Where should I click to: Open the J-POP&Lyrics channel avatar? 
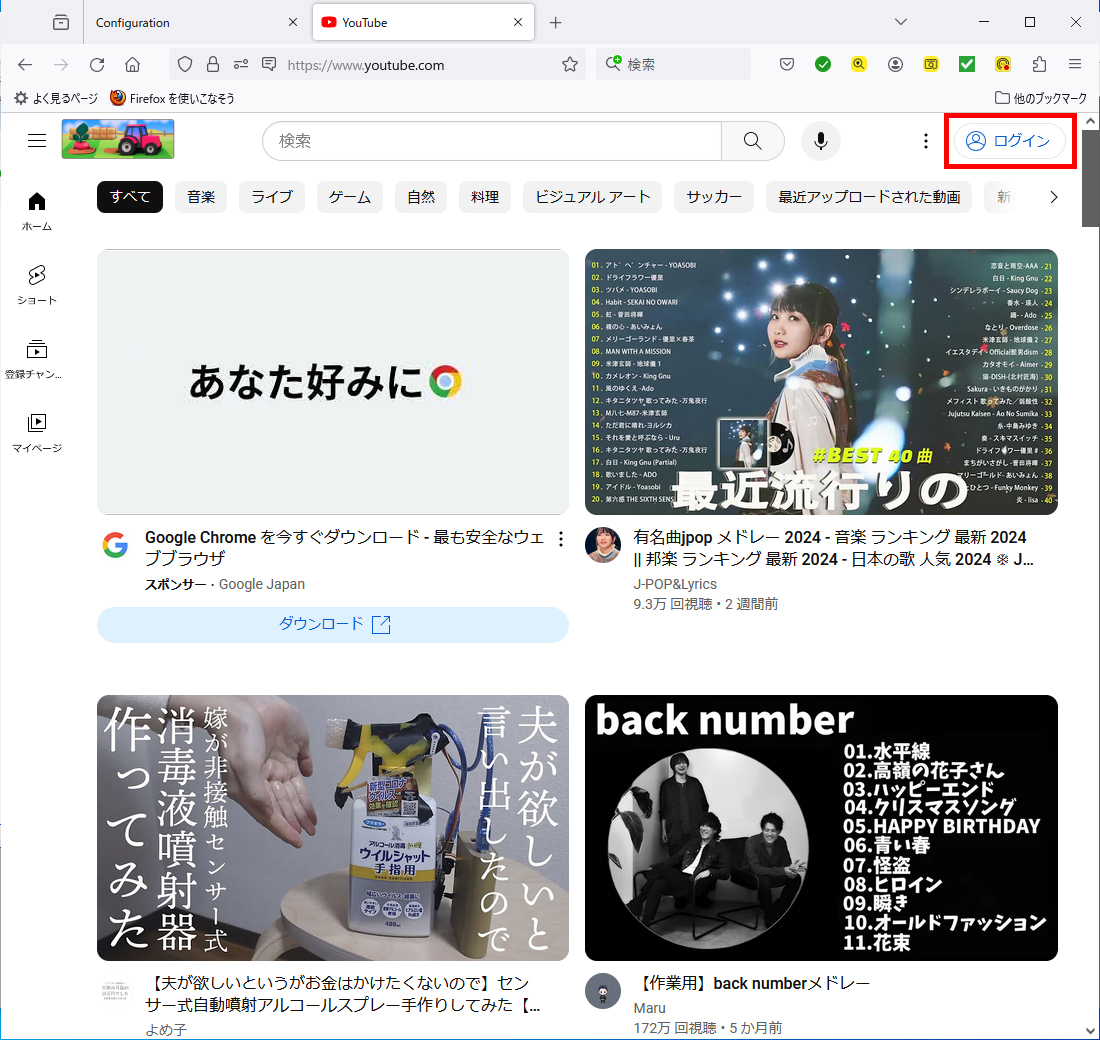603,545
